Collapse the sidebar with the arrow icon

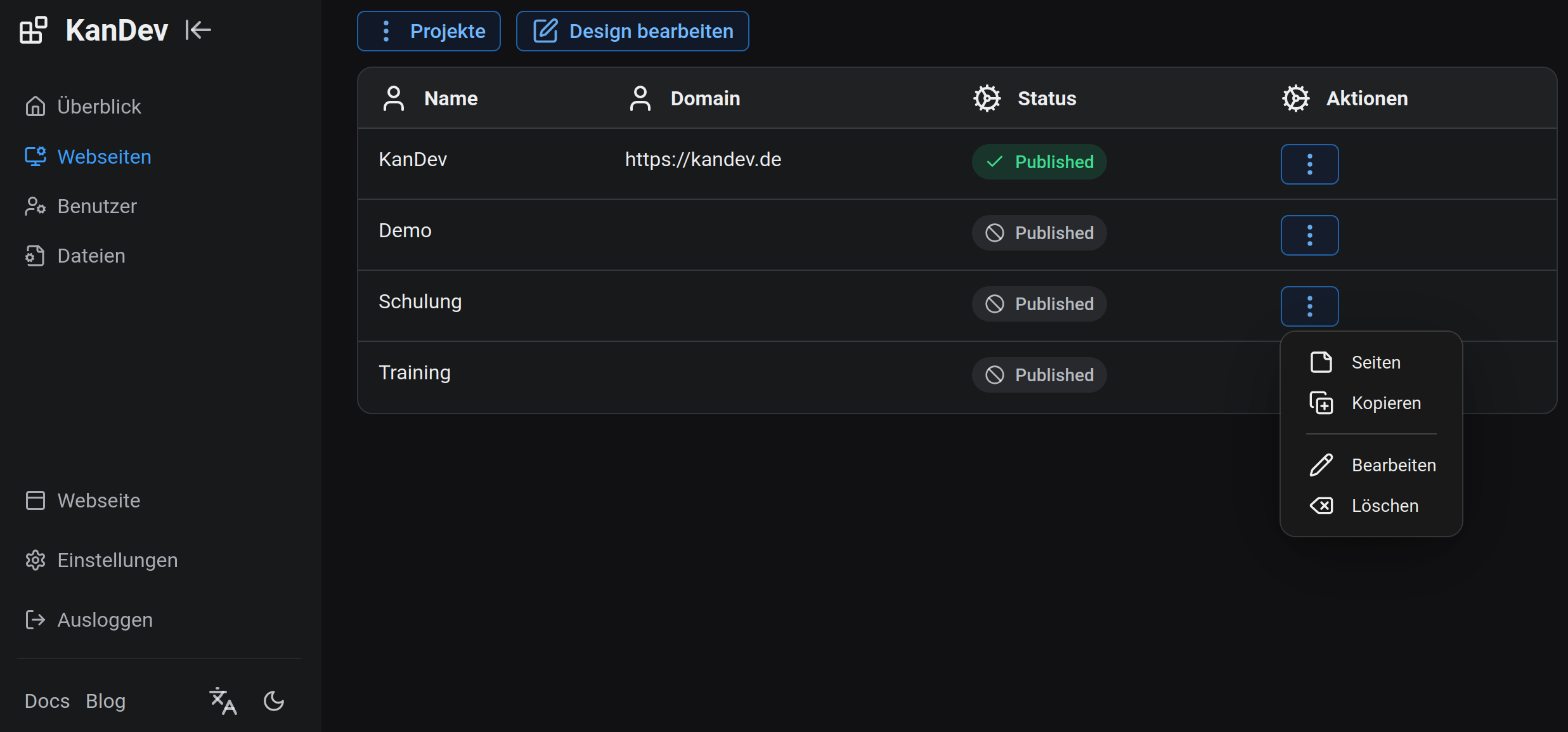point(198,30)
